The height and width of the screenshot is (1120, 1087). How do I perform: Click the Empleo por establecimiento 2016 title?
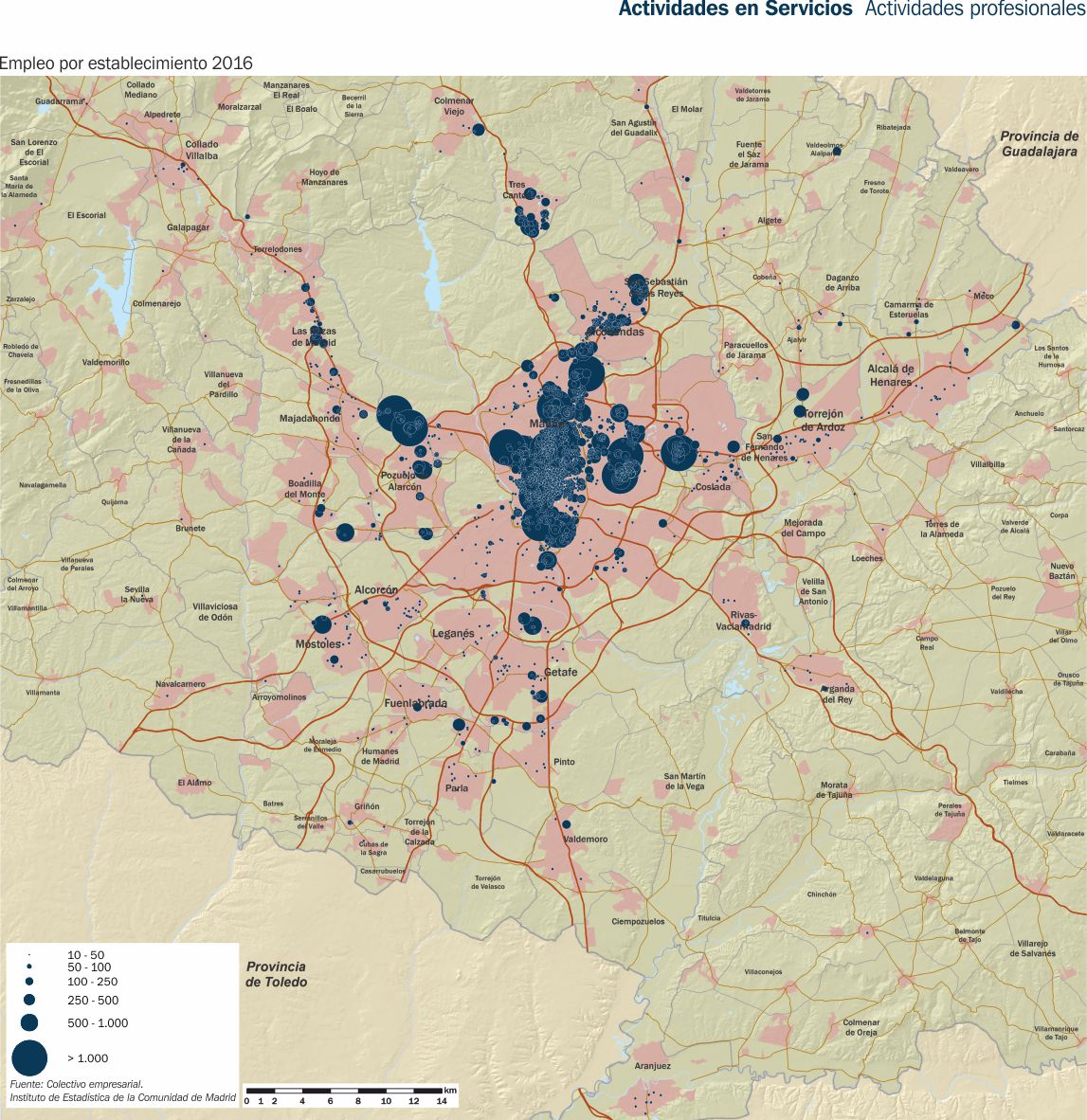coord(126,63)
